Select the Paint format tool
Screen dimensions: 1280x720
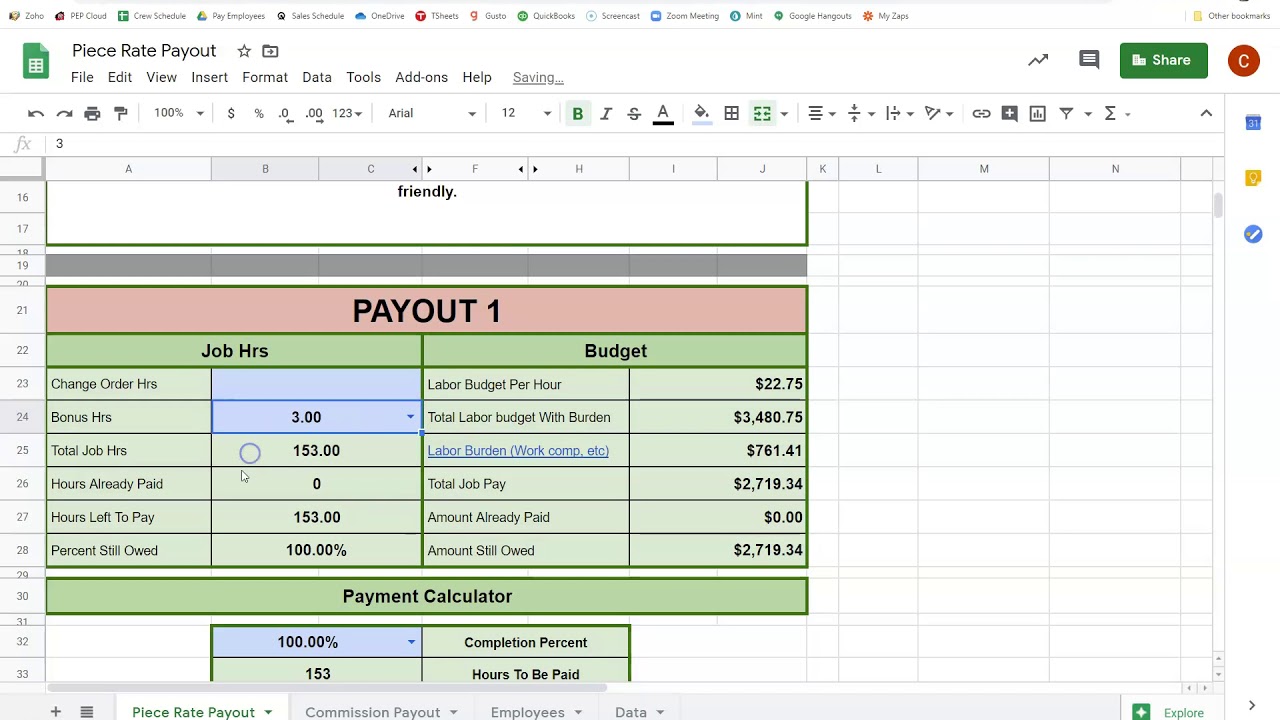pos(121,114)
